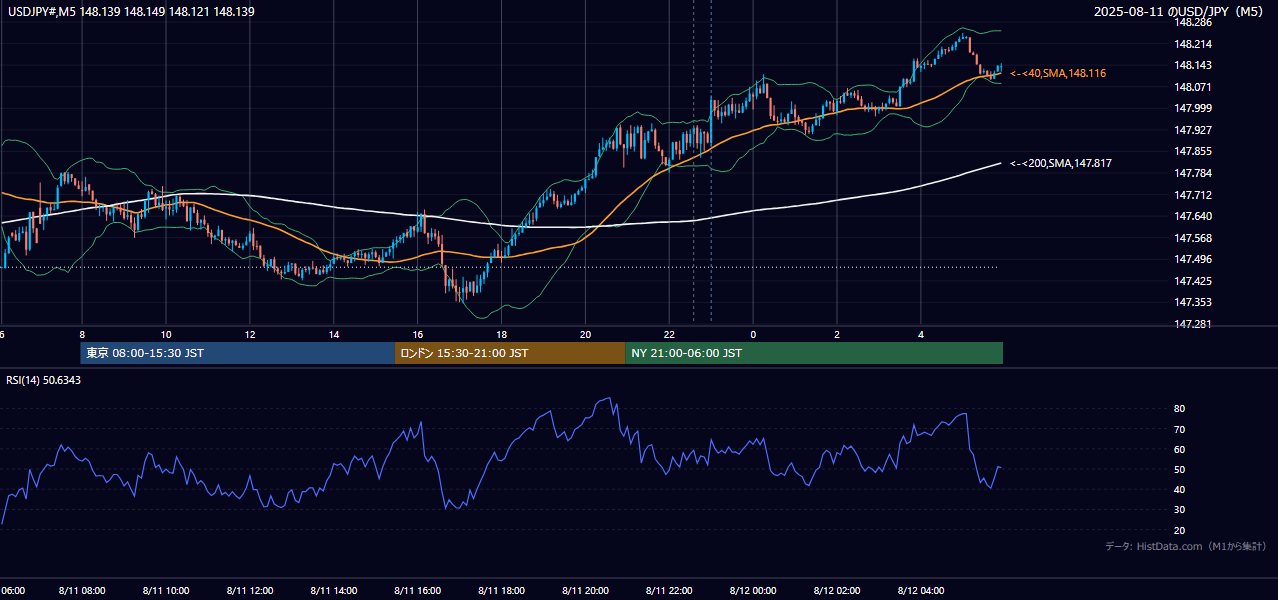
Task: Click RSI scale value 20
Action: [x=1179, y=530]
